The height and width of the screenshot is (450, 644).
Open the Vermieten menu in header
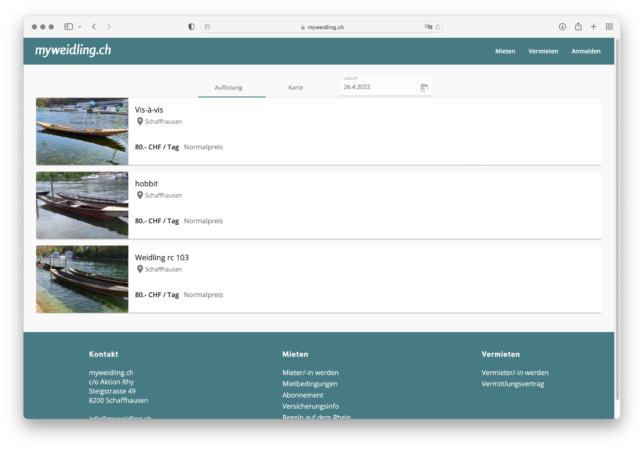(543, 51)
